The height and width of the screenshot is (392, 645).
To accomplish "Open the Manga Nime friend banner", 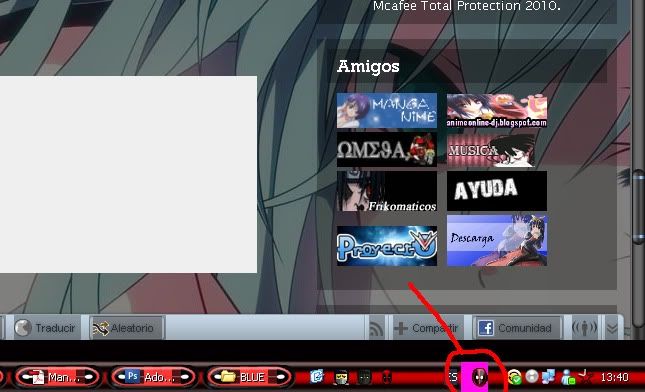I will [x=387, y=110].
